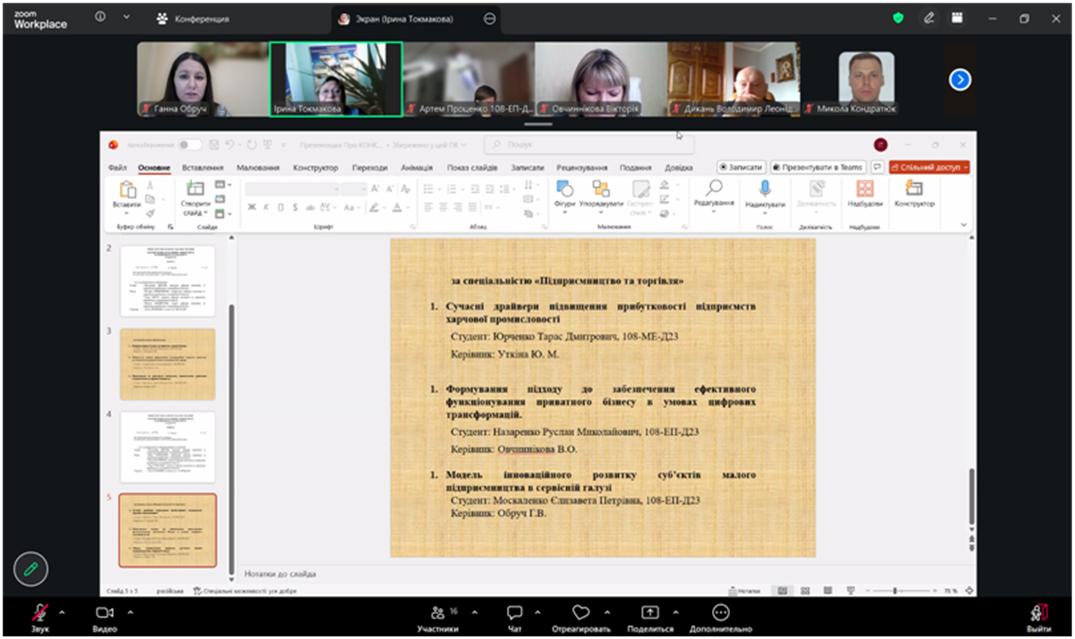Unmute microphone with the Звук button

click(40, 613)
